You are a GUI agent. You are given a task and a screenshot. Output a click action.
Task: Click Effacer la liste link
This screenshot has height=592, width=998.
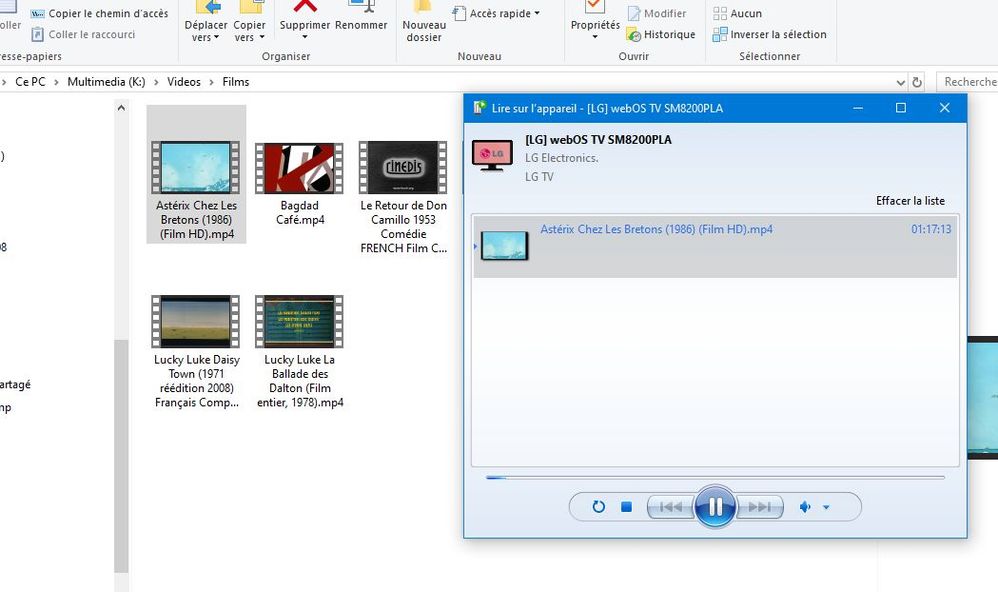tap(910, 201)
